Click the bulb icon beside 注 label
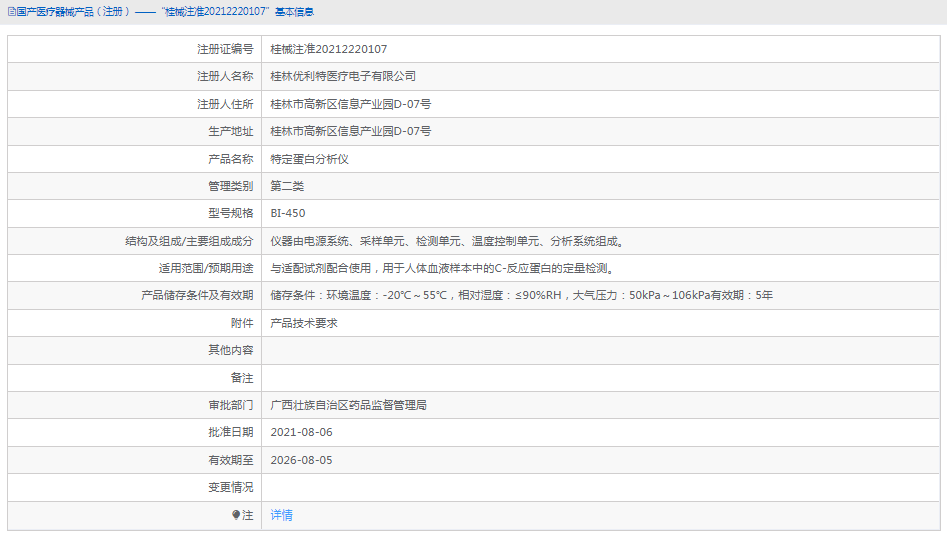Viewport: 947px width, 537px height. [x=236, y=515]
